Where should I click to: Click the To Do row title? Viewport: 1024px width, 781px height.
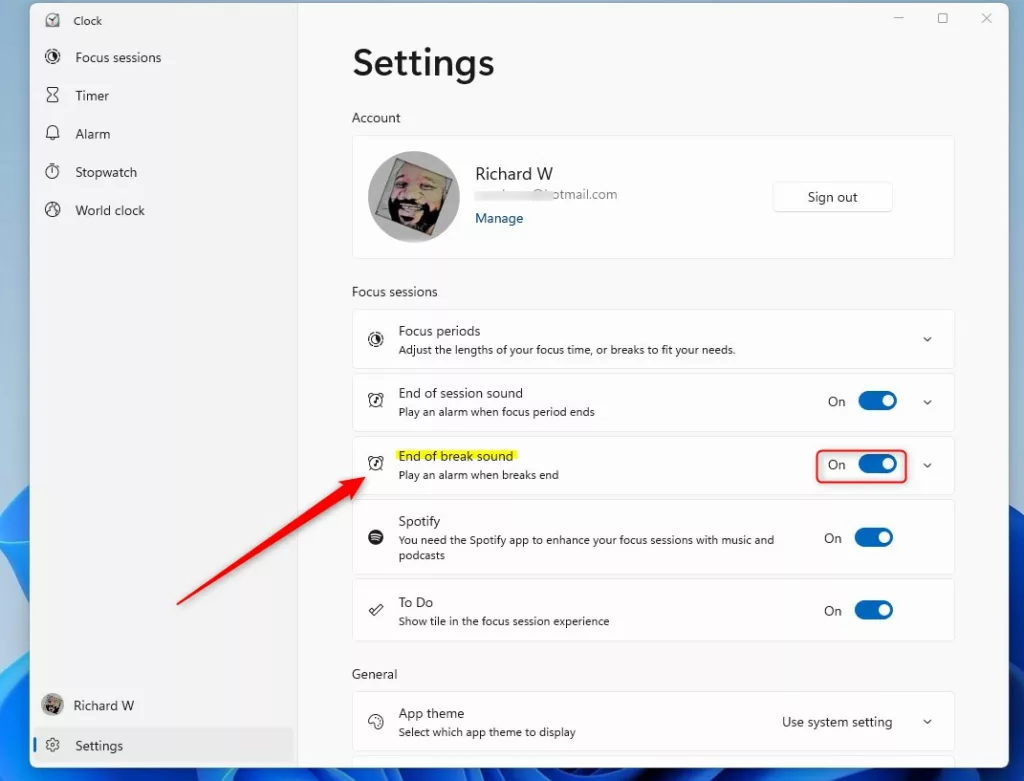[x=415, y=602]
